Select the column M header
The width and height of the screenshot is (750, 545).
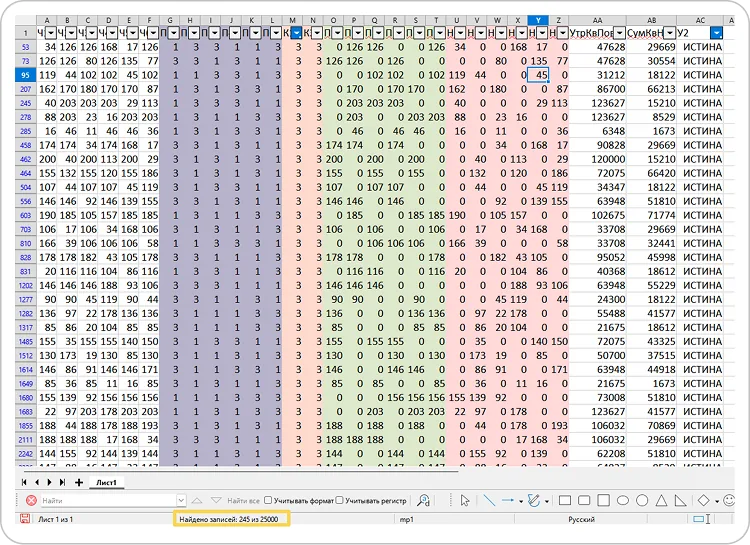pos(292,20)
